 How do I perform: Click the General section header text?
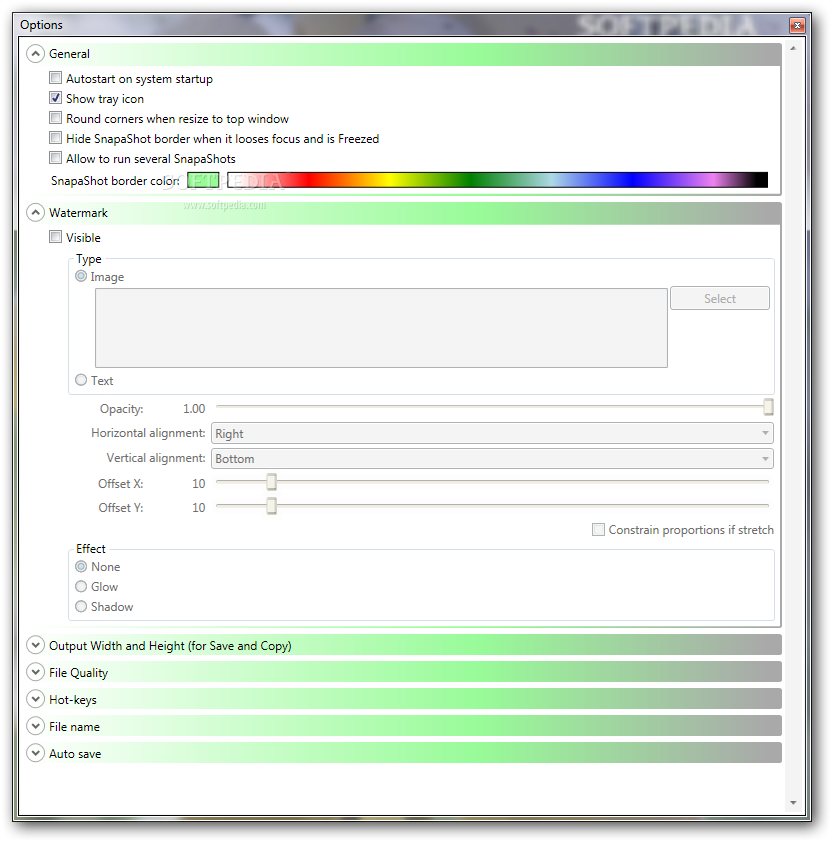69,54
